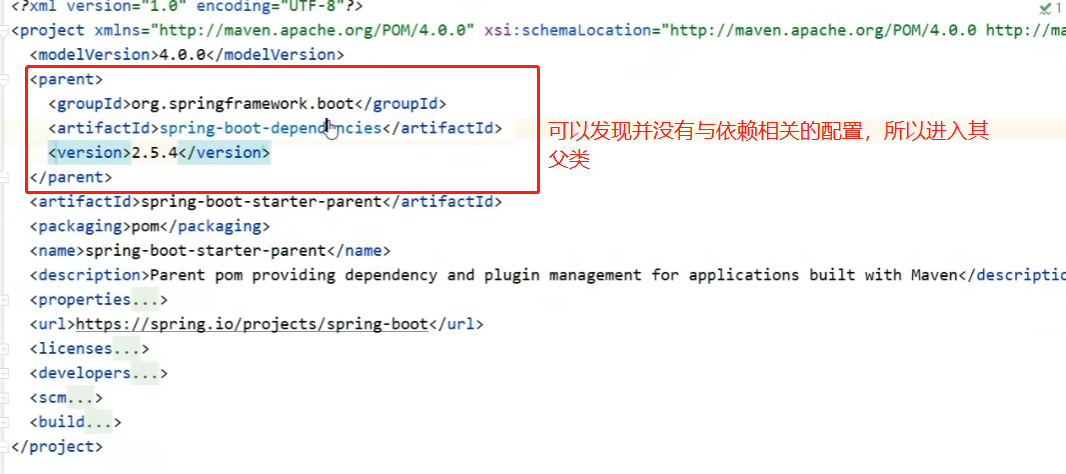Collapse the project element via gutter fold marker

coord(5,31)
